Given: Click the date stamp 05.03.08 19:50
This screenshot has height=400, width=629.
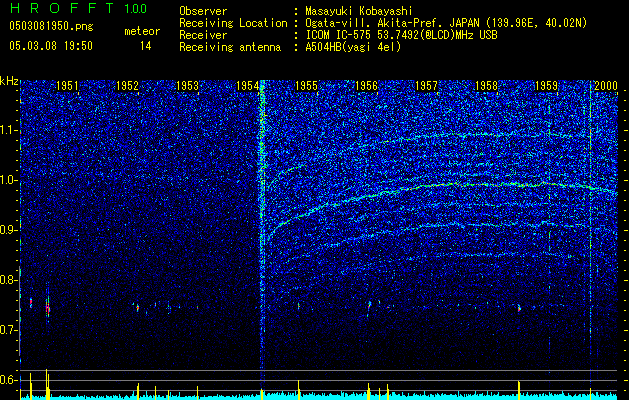Looking at the screenshot, I should point(51,46).
